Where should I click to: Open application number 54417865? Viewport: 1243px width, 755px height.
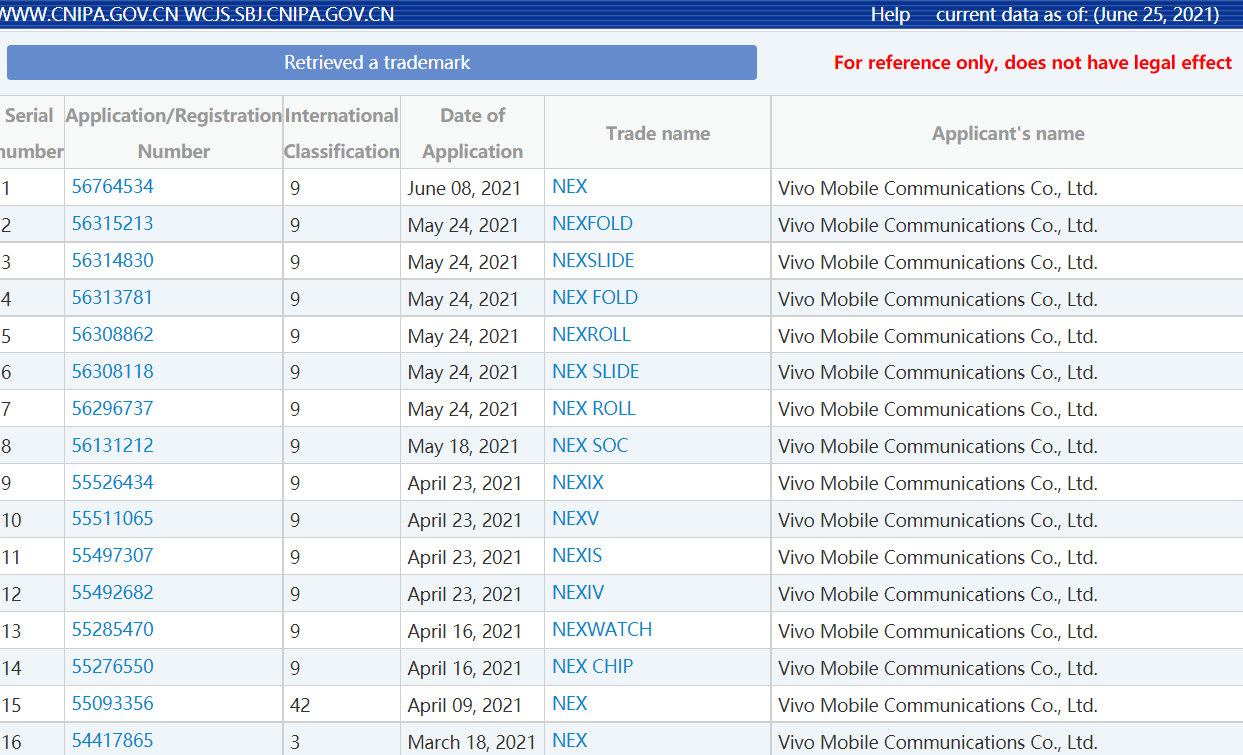click(x=113, y=741)
